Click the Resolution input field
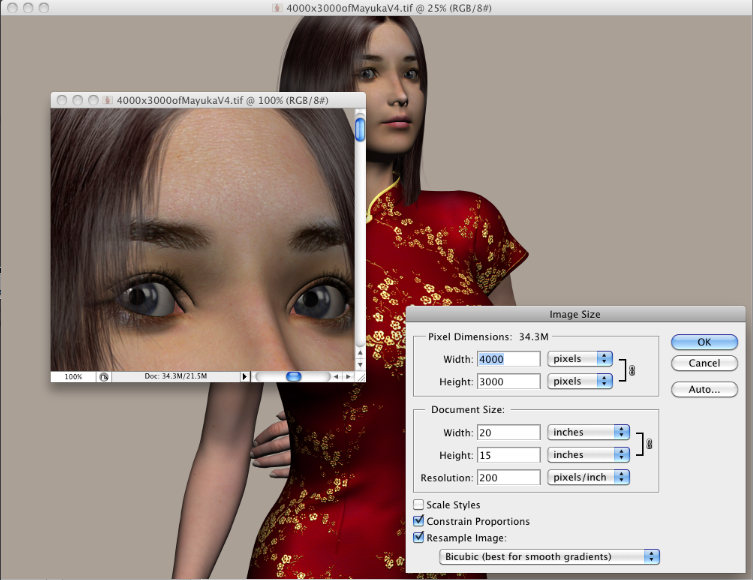The width and height of the screenshot is (753, 580). click(x=509, y=477)
